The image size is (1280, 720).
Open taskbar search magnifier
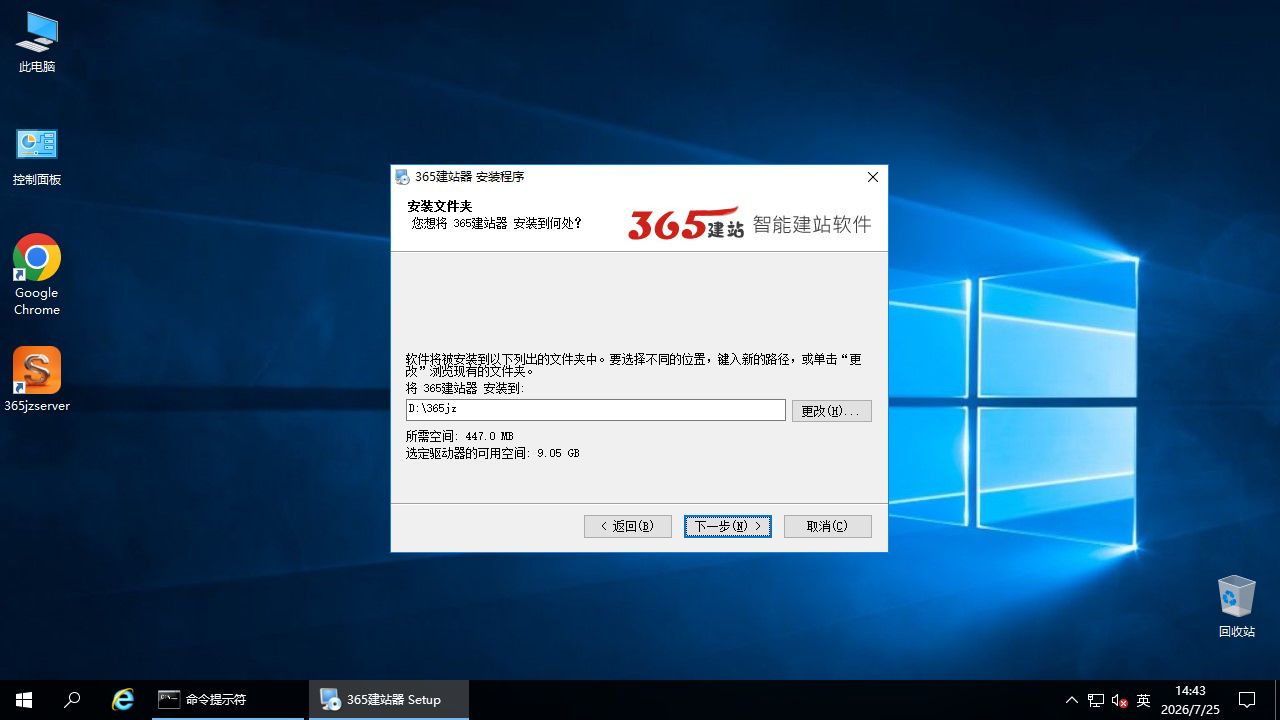tap(72, 700)
